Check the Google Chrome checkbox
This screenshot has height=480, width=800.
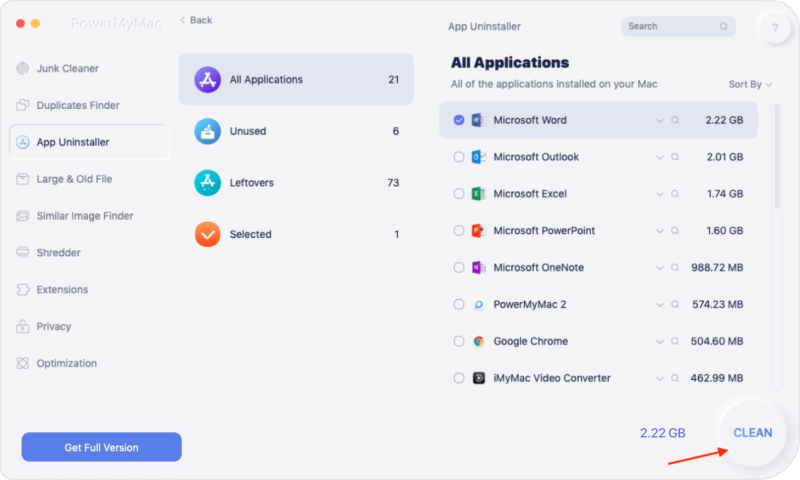[459, 341]
